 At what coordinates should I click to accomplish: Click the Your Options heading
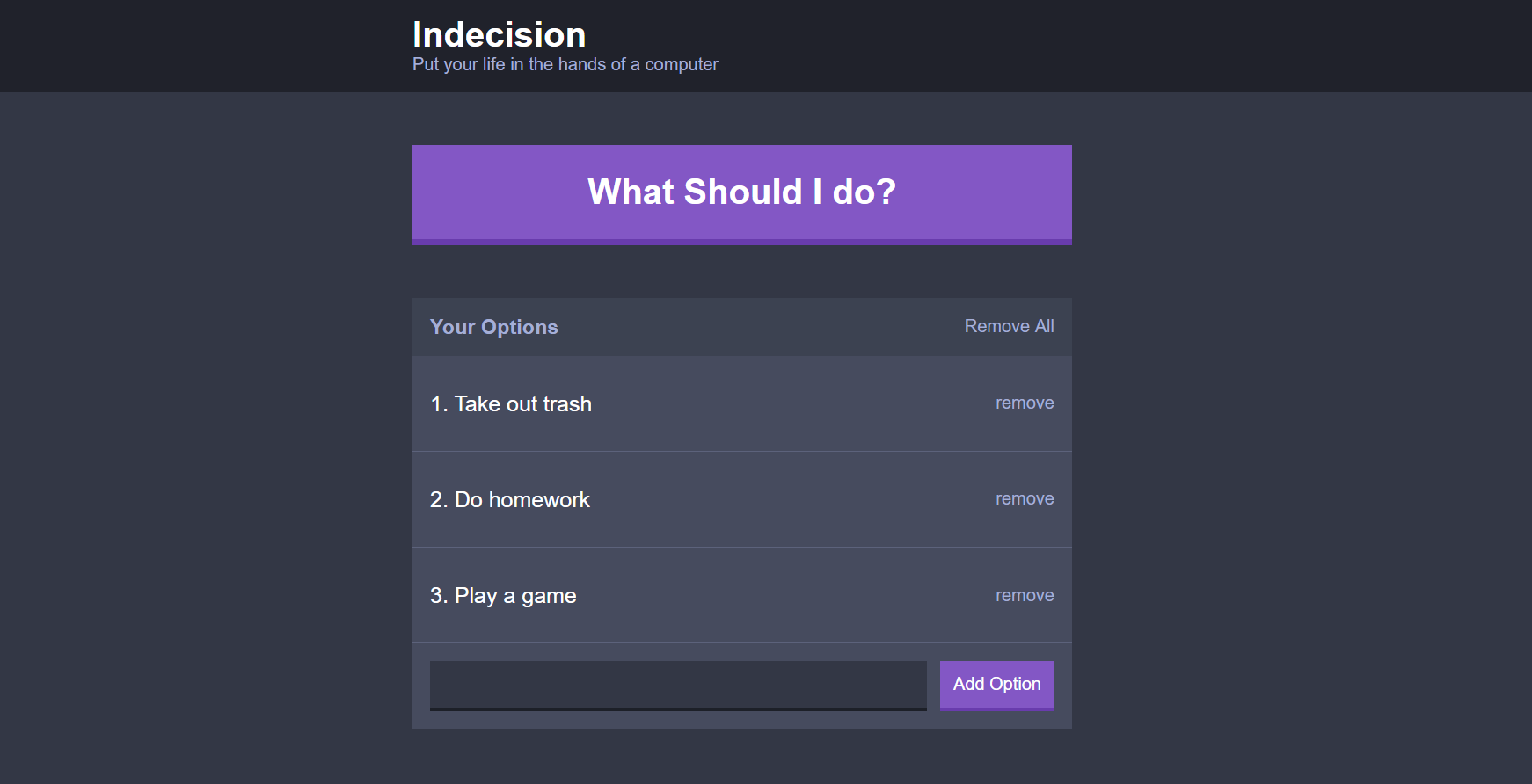[493, 327]
